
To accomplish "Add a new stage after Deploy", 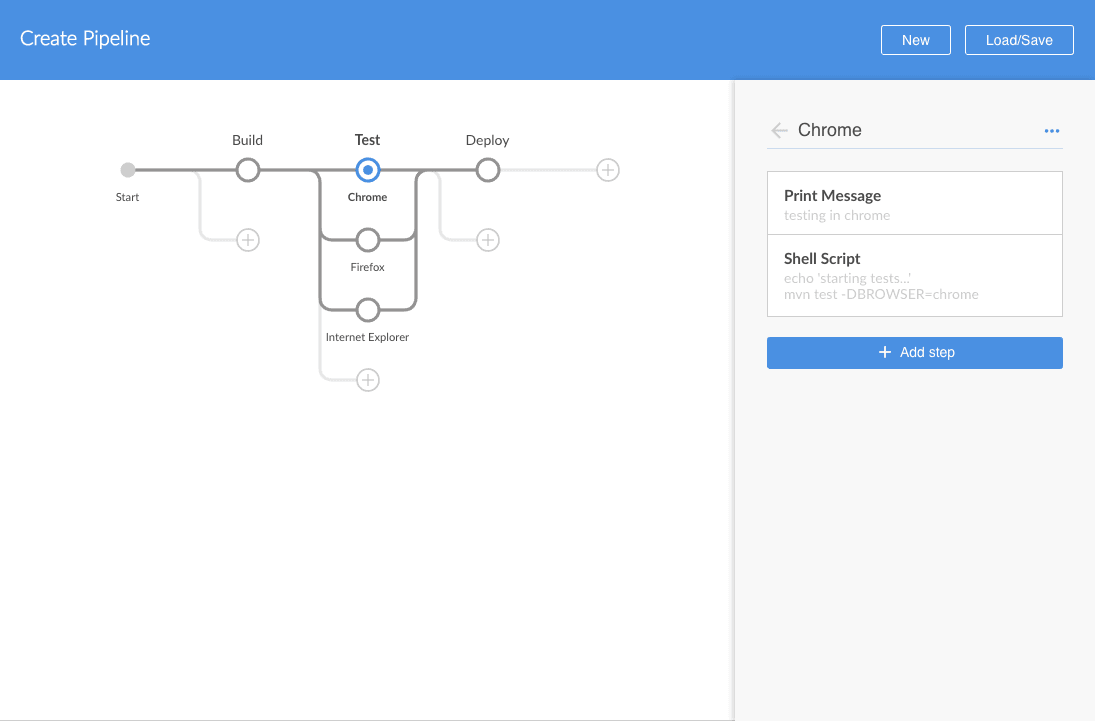I will [x=607, y=170].
